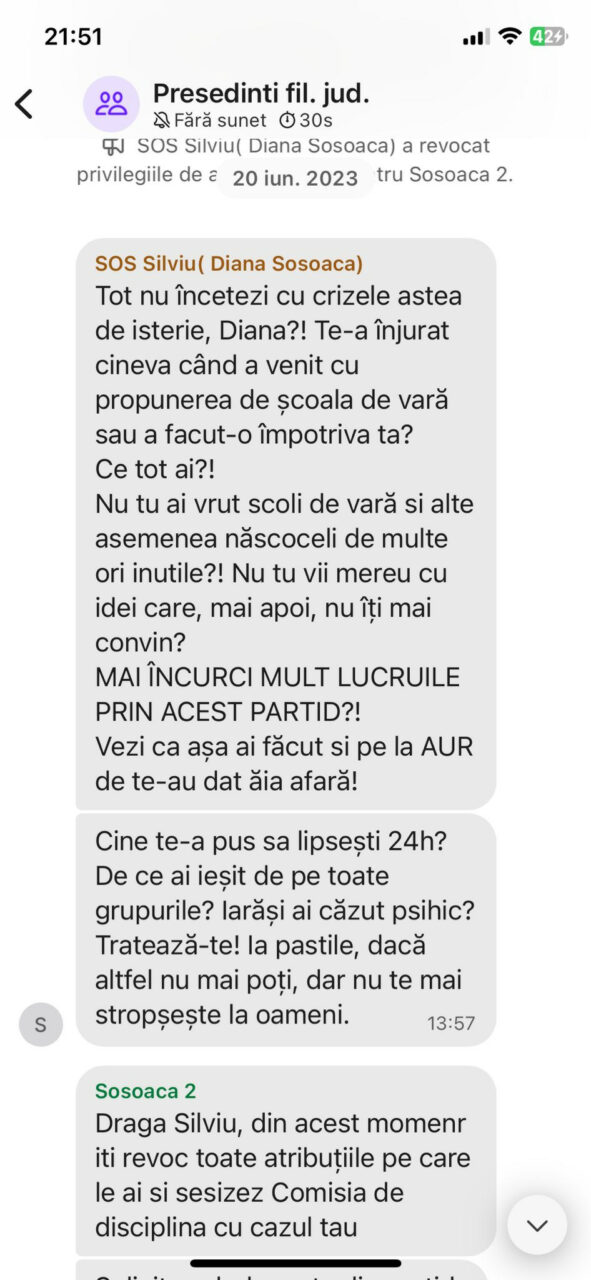The height and width of the screenshot is (1280, 591).
Task: Open Presedinti fil. jud. group info
Action: 261,94
